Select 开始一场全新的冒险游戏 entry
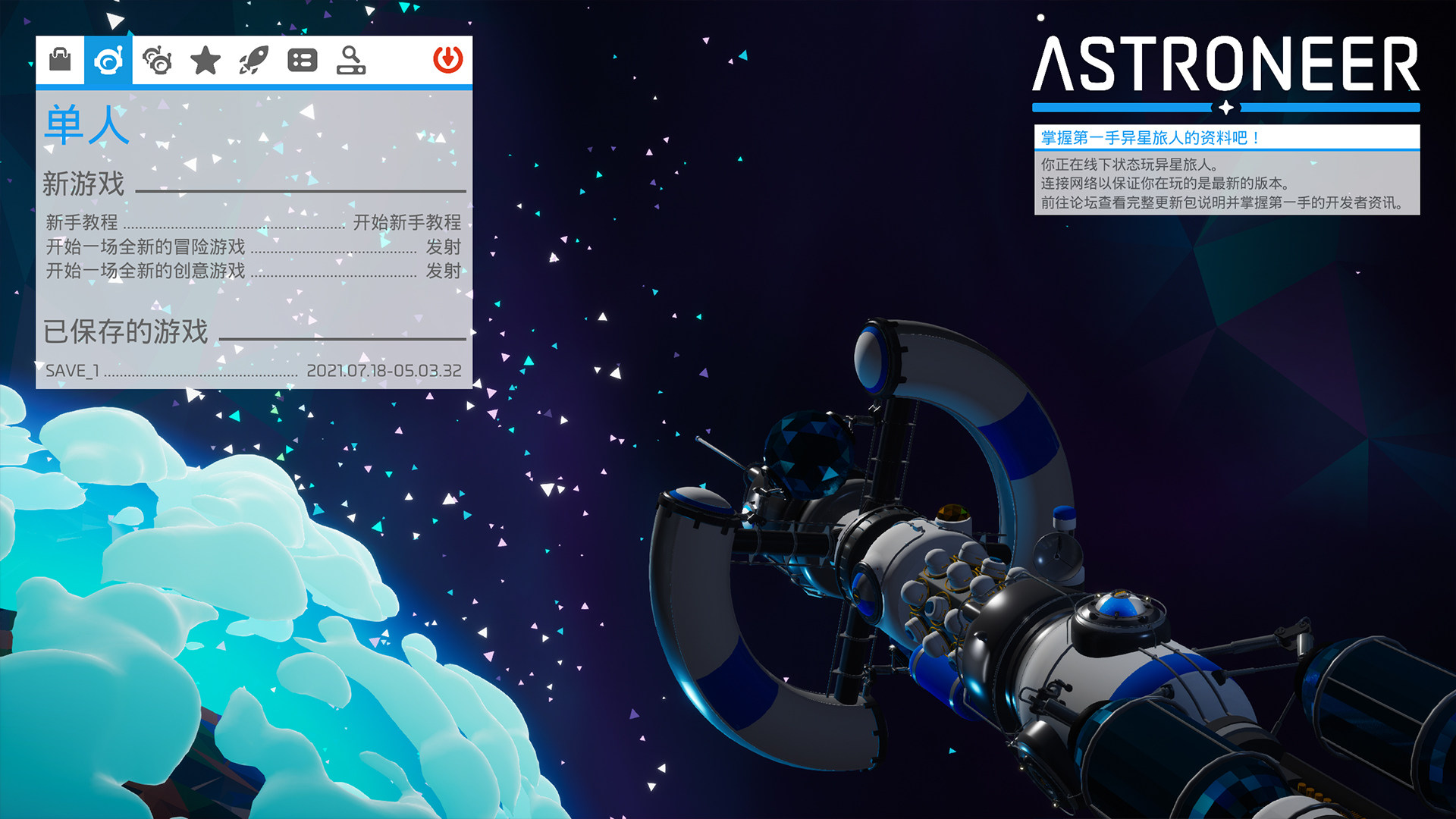 pyautogui.click(x=146, y=246)
